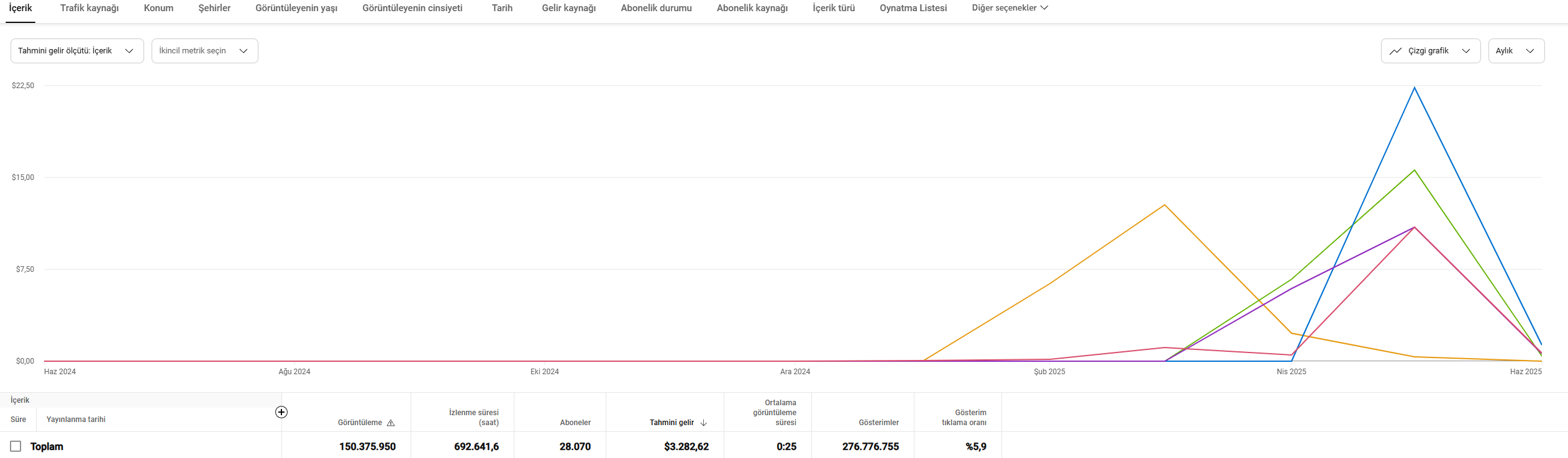This screenshot has height=458, width=1568.
Task: Open the Tahmini gelir ölçütü: İçerik dropdown
Action: [77, 51]
